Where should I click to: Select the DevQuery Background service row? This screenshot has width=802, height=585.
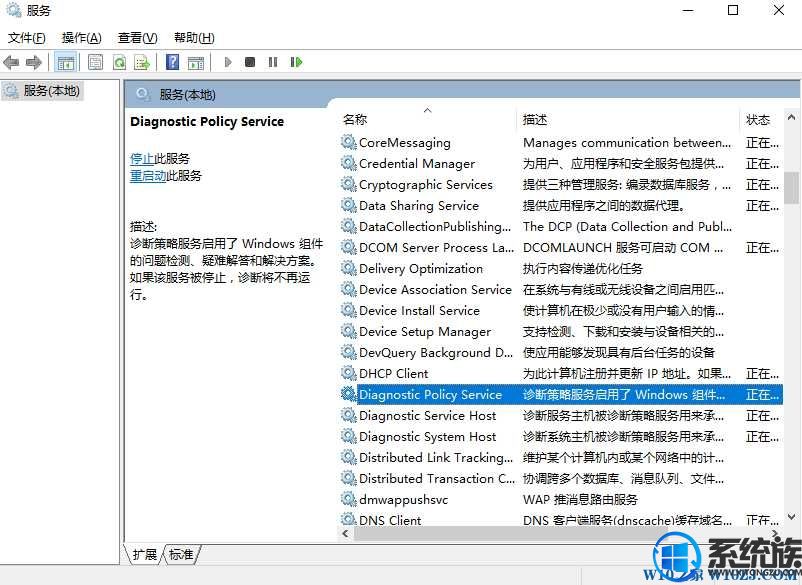(561, 352)
